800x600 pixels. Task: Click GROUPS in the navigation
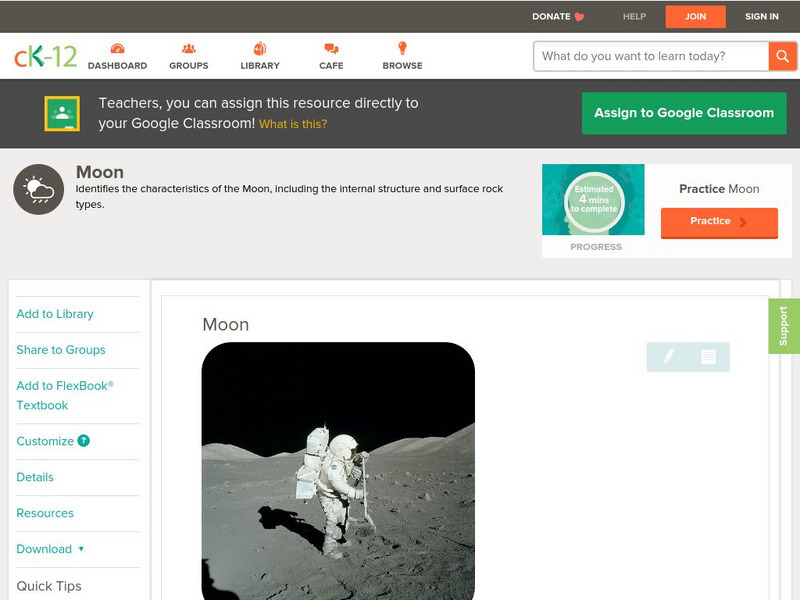pos(189,65)
